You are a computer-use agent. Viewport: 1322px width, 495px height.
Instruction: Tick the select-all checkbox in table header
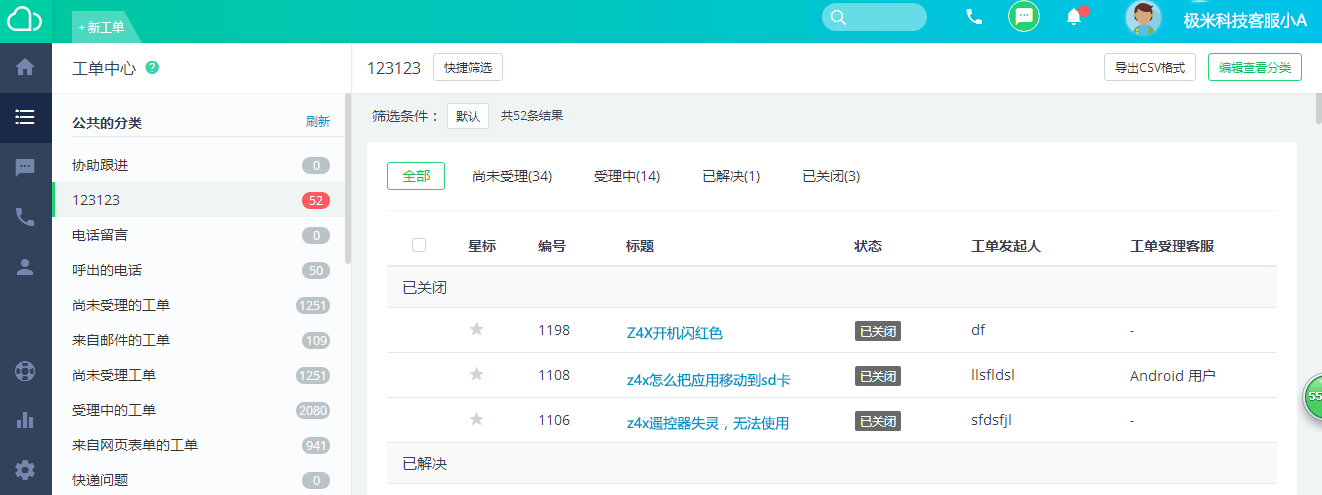click(x=419, y=245)
